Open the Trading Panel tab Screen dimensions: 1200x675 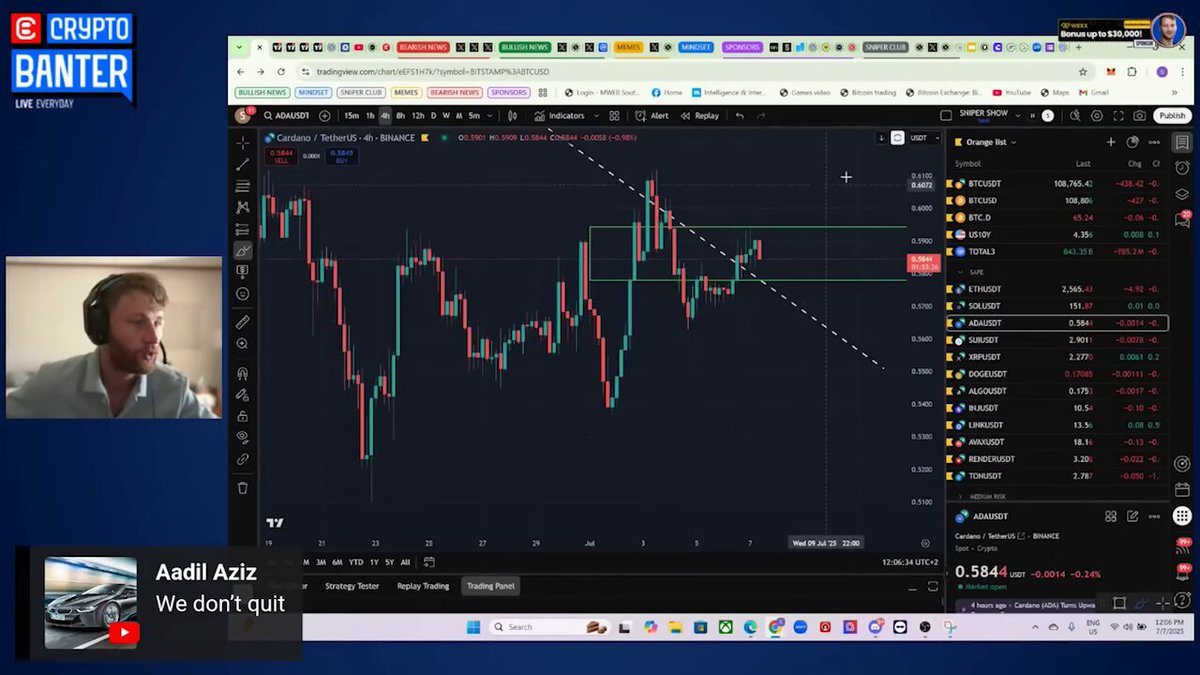(491, 586)
